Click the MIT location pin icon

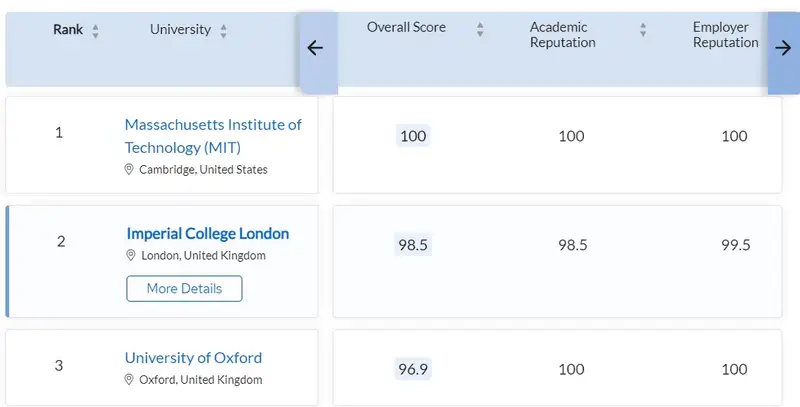click(x=129, y=170)
